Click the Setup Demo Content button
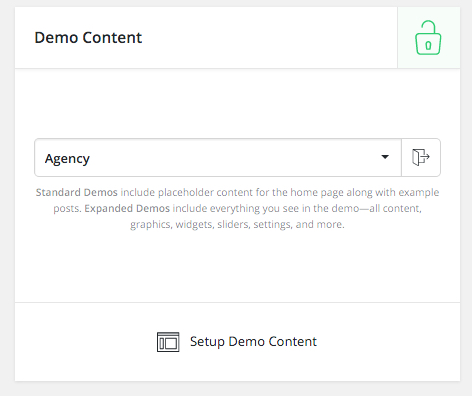Viewport: 472px width, 396px height. [237, 342]
